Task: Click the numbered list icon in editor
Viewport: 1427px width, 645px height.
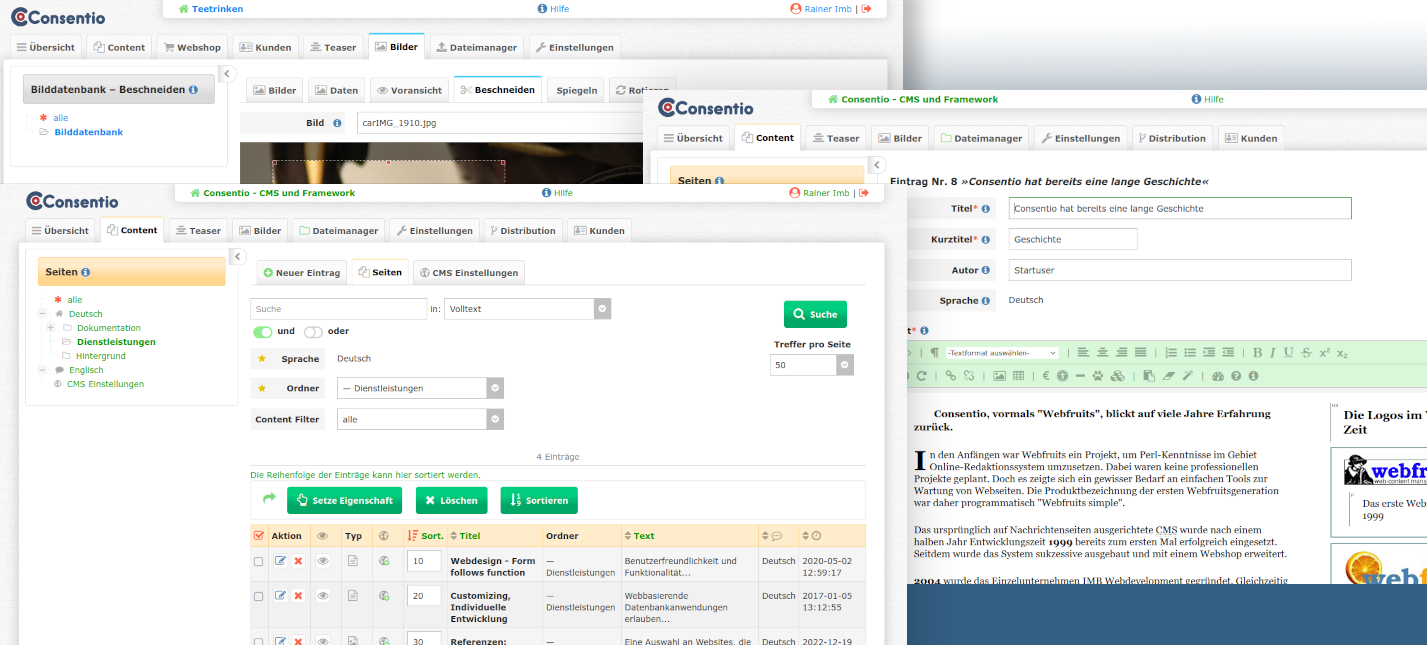Action: pos(1172,353)
